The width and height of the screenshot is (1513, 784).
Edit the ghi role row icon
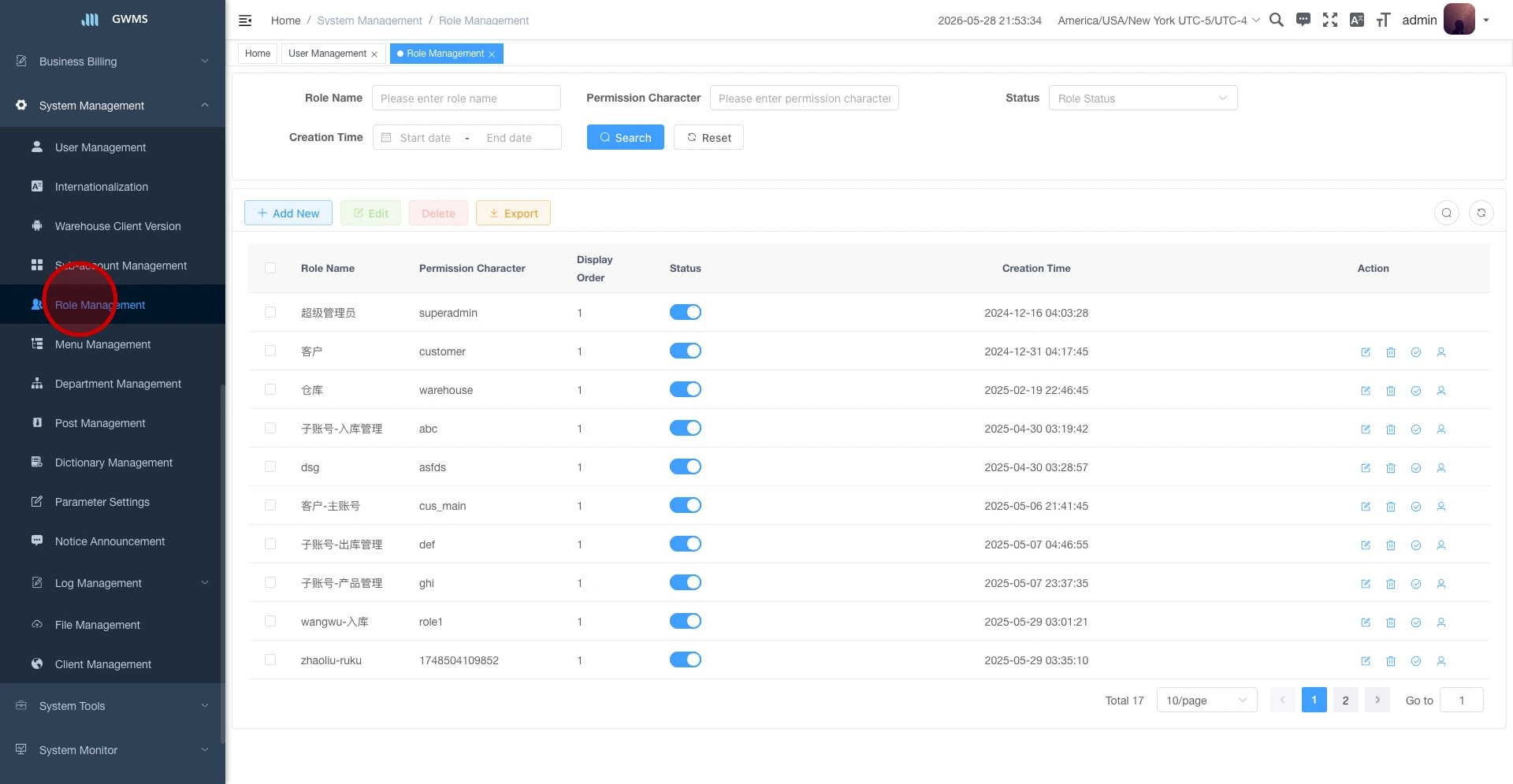click(1366, 584)
